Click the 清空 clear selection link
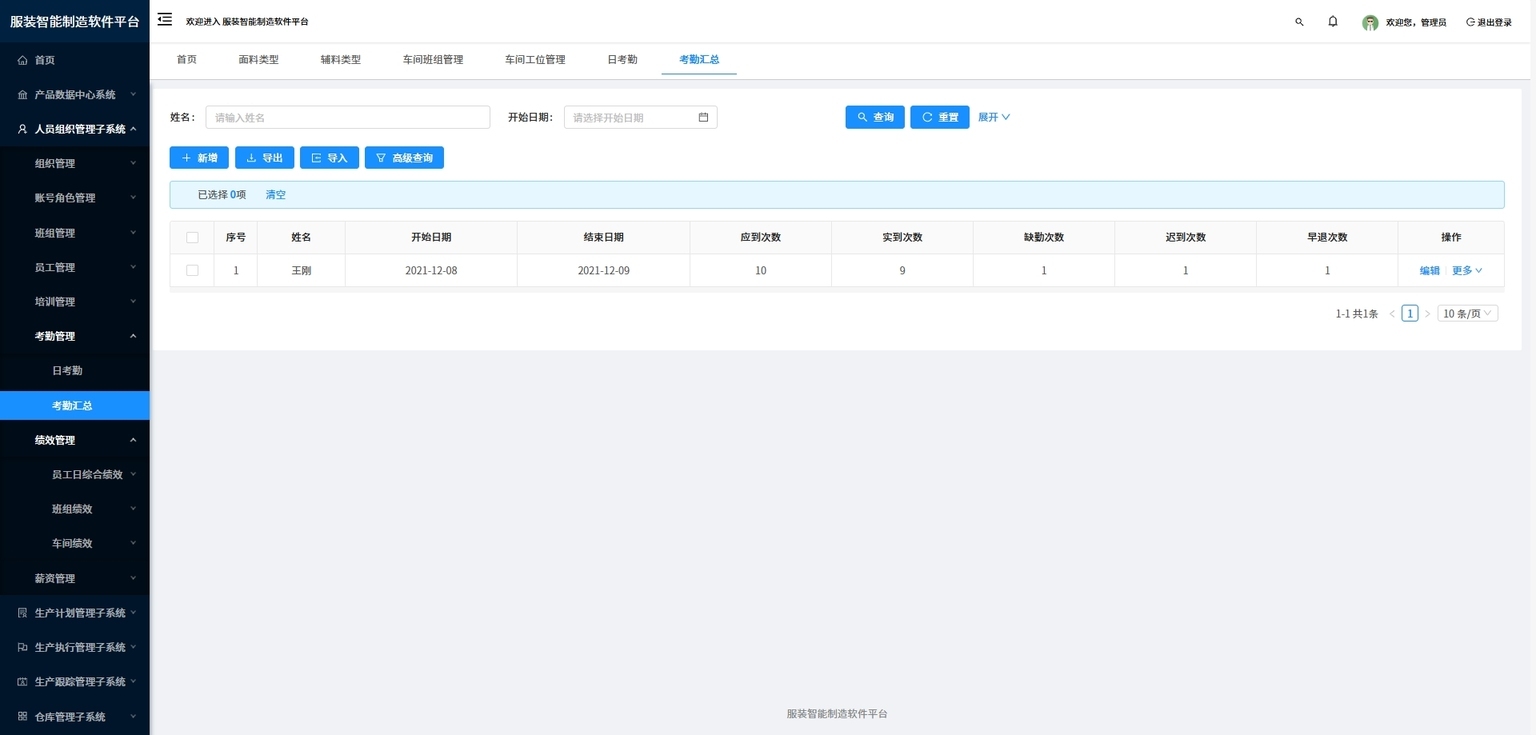The height and width of the screenshot is (735, 1536). (x=276, y=195)
